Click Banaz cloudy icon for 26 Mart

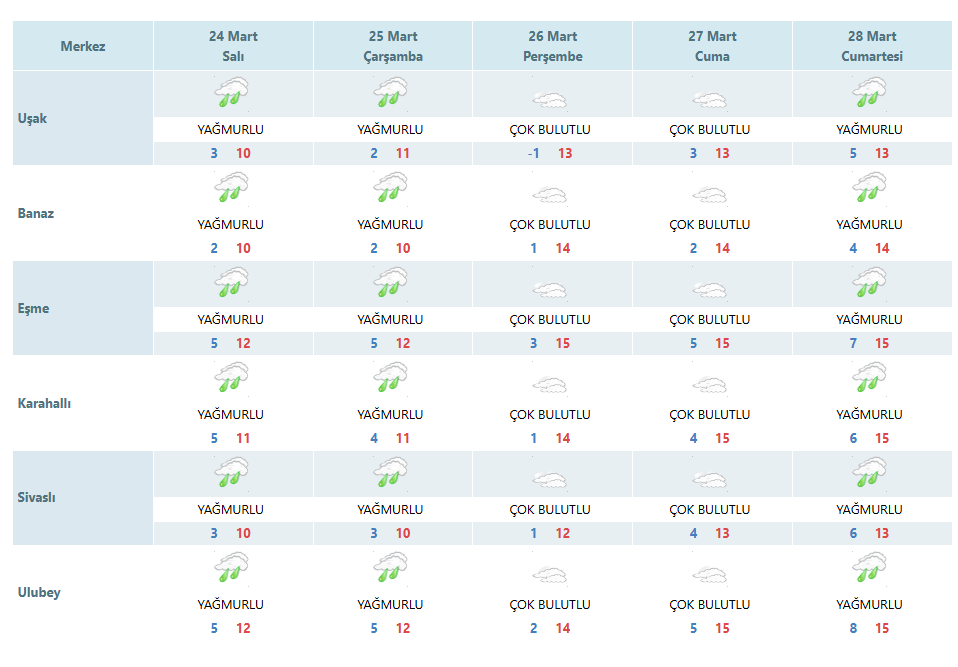[550, 195]
